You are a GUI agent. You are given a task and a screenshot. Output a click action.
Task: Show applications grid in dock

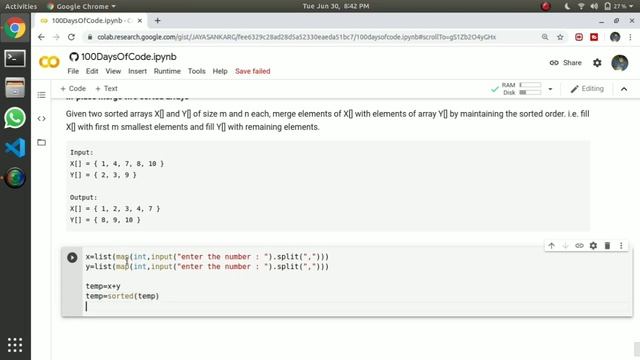tap(15, 345)
